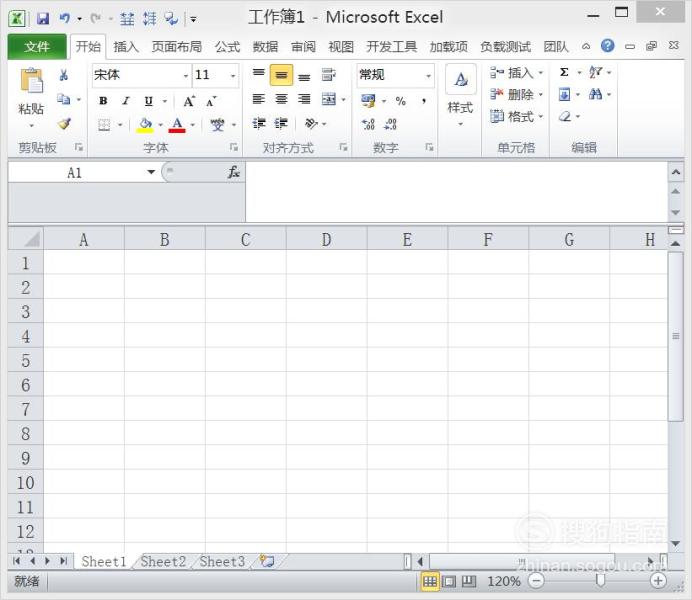This screenshot has height=600, width=692.
Task: Toggle Top Align
Action: pyautogui.click(x=259, y=75)
